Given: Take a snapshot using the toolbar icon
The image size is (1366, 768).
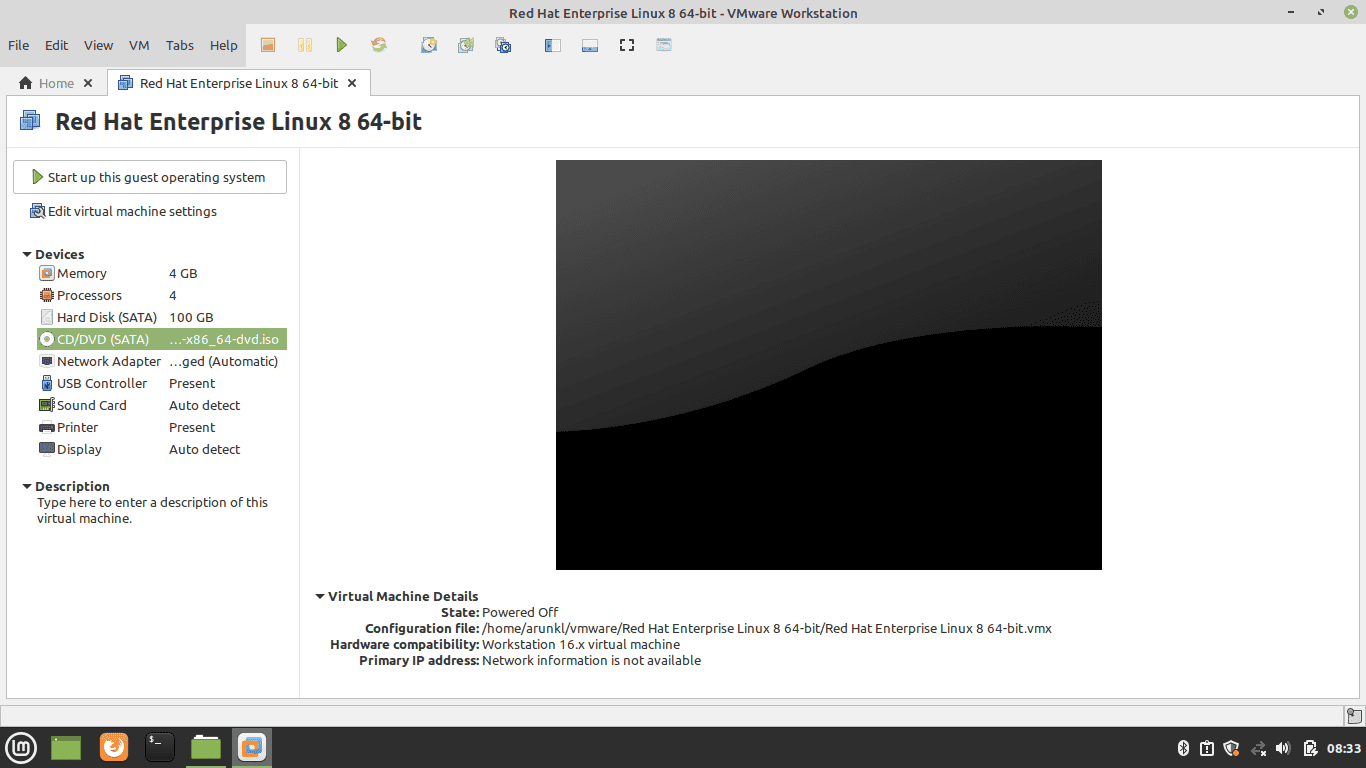Looking at the screenshot, I should [x=429, y=45].
